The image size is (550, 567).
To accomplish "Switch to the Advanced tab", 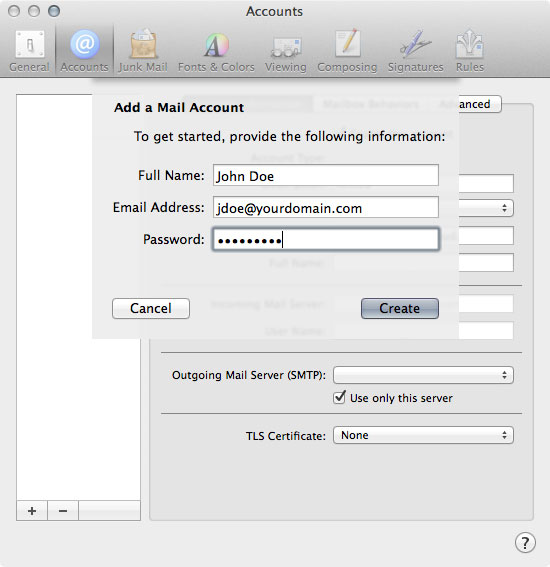I will [479, 104].
